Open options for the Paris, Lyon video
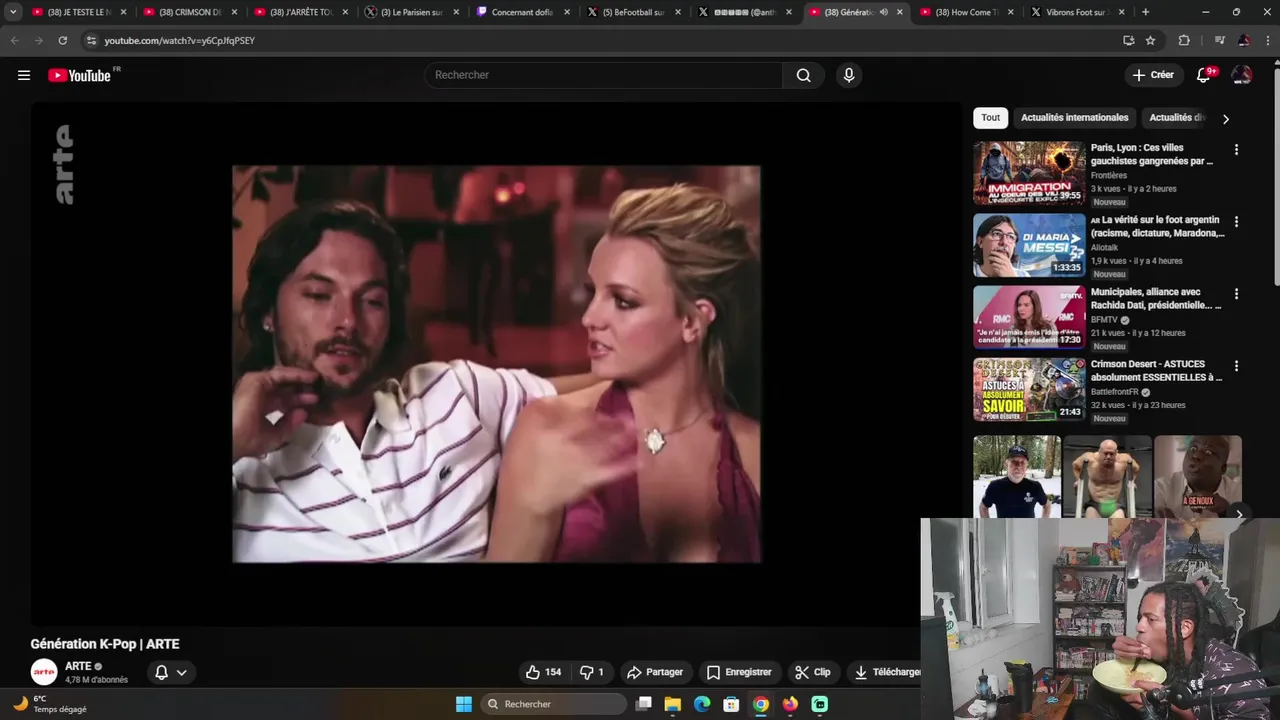Screen dimensions: 1280x720 pyautogui.click(x=1236, y=150)
